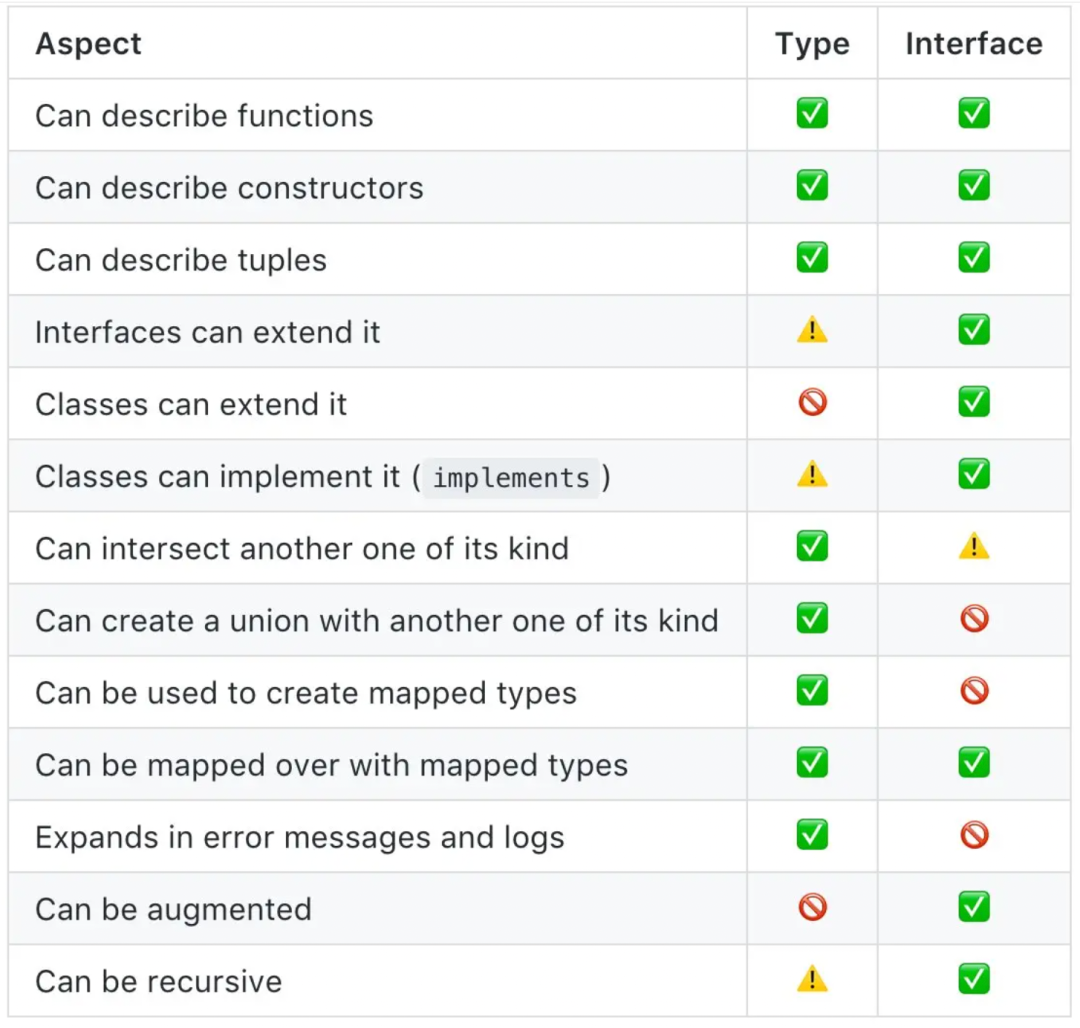The height and width of the screenshot is (1028, 1080).
Task: Click the Interface checkmark for Can be recursive
Action: click(x=973, y=980)
